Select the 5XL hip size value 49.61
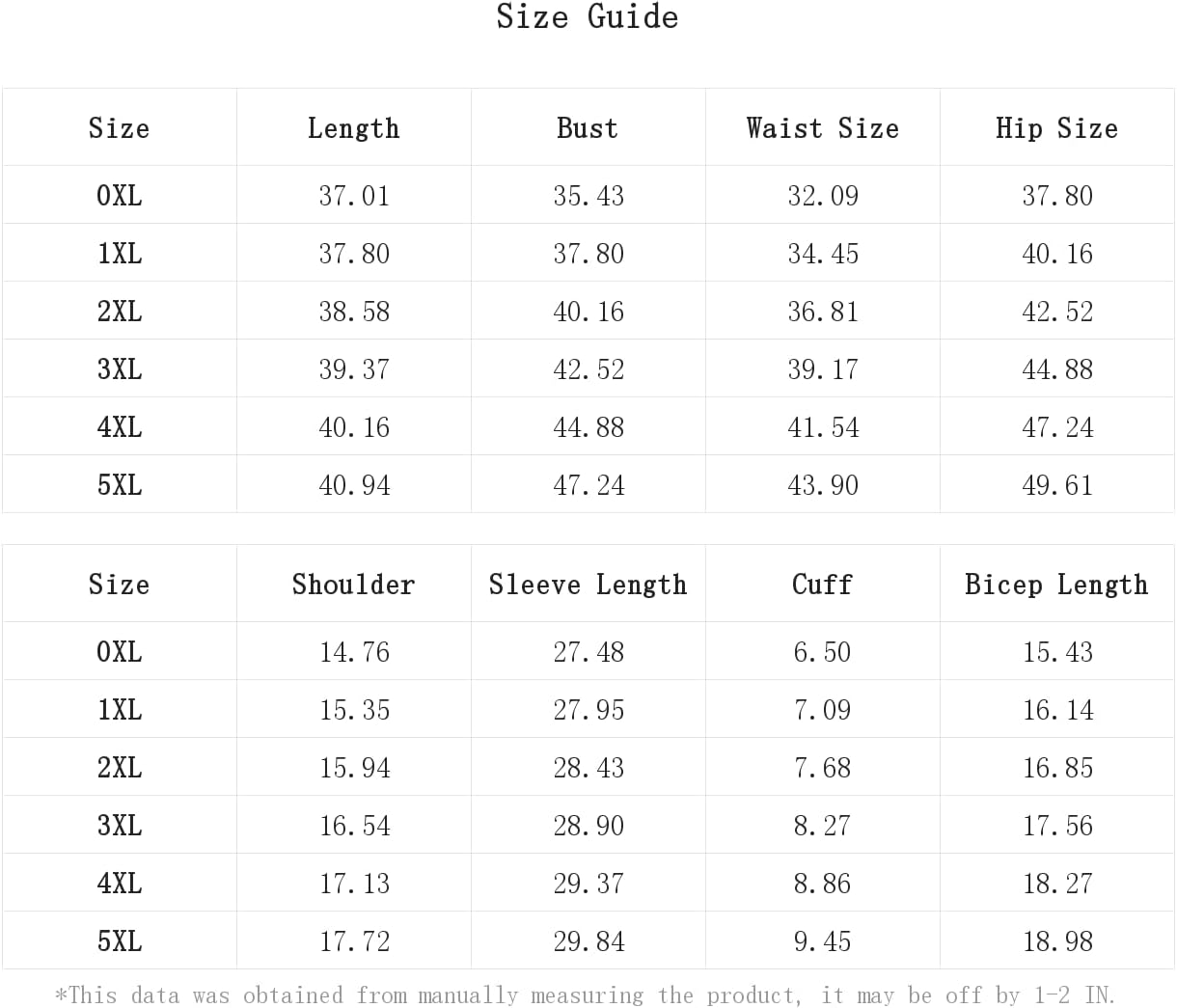Screen dimensions: 1177x1008 (x=1057, y=485)
